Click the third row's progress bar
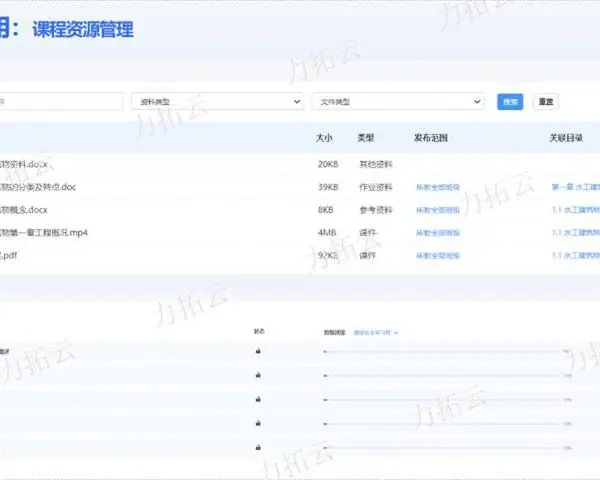600x480 pixels. click(442, 400)
